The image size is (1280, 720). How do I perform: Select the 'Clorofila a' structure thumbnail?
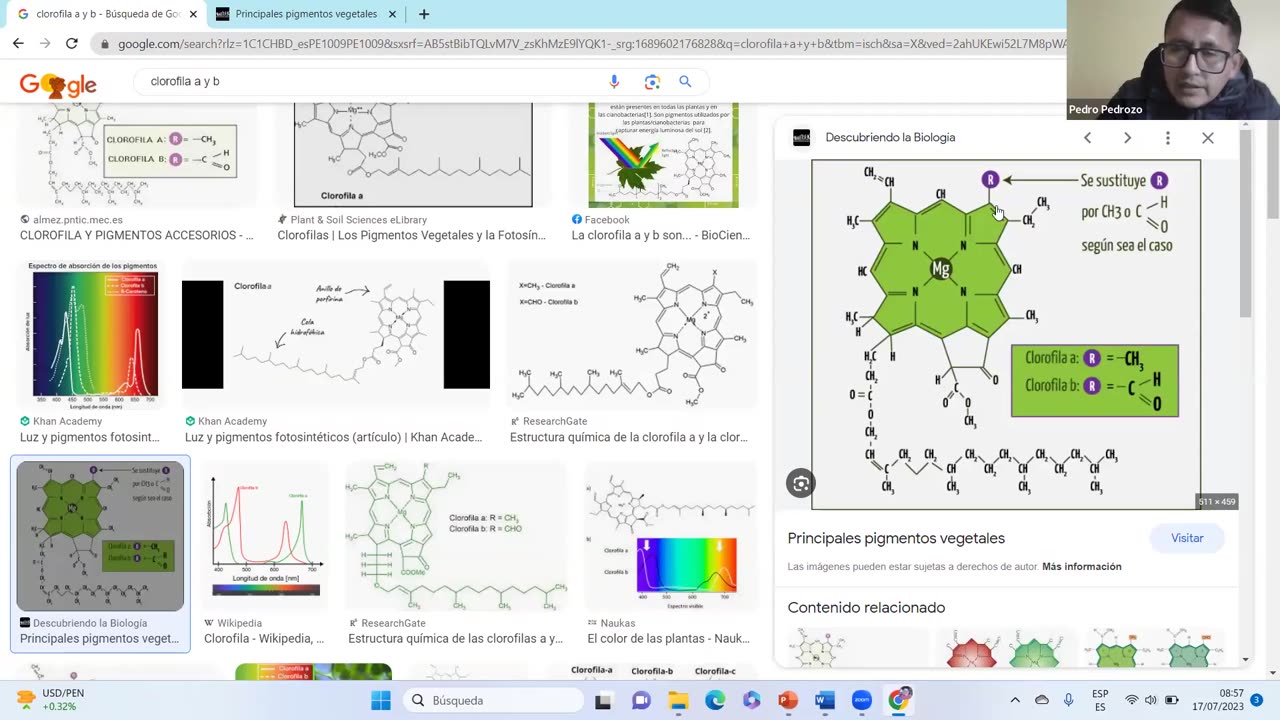click(x=413, y=155)
